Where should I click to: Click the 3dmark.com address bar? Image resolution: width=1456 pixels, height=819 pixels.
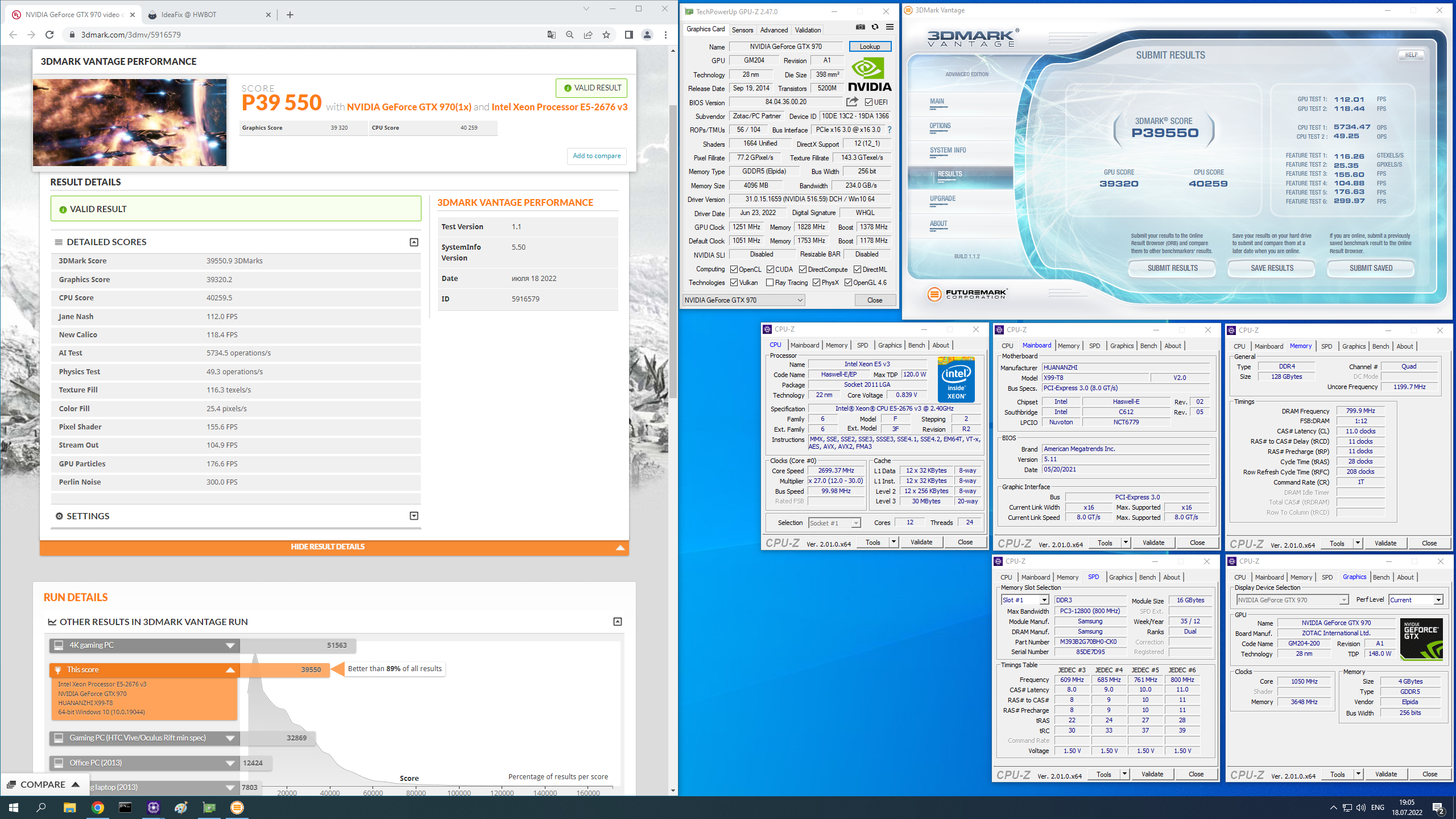point(307,35)
